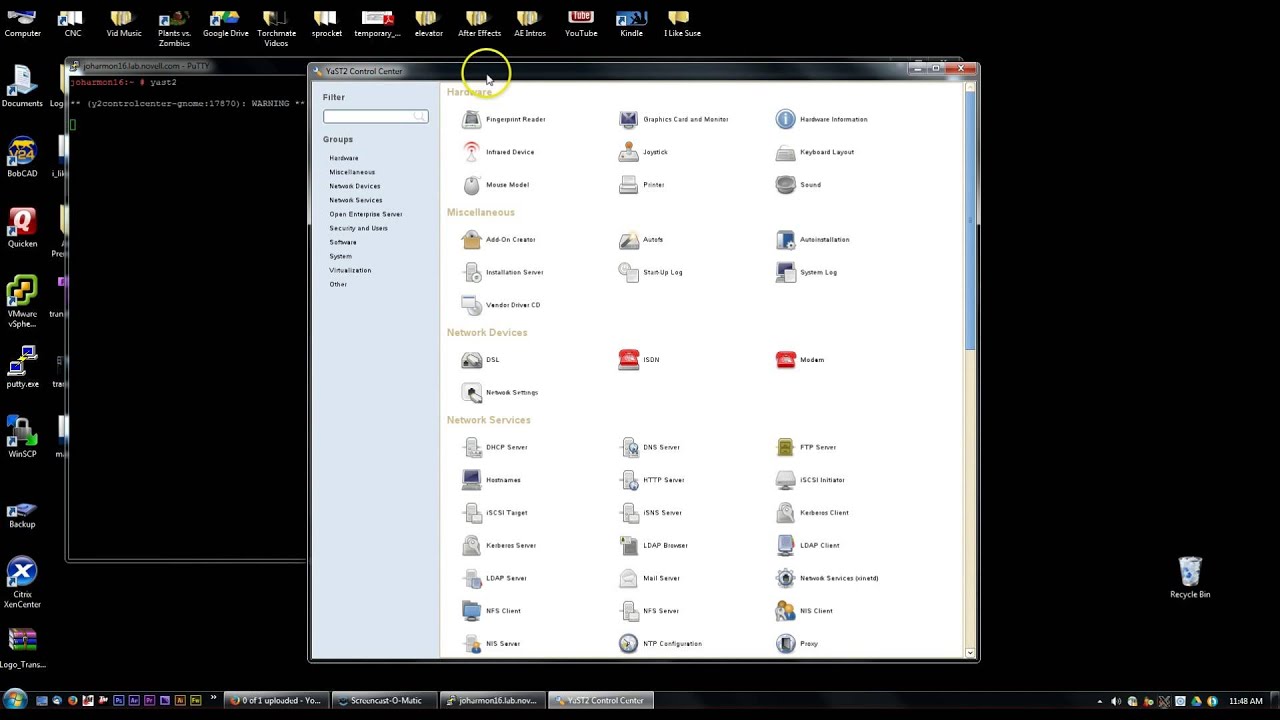Click the Filter search field

coord(376,117)
